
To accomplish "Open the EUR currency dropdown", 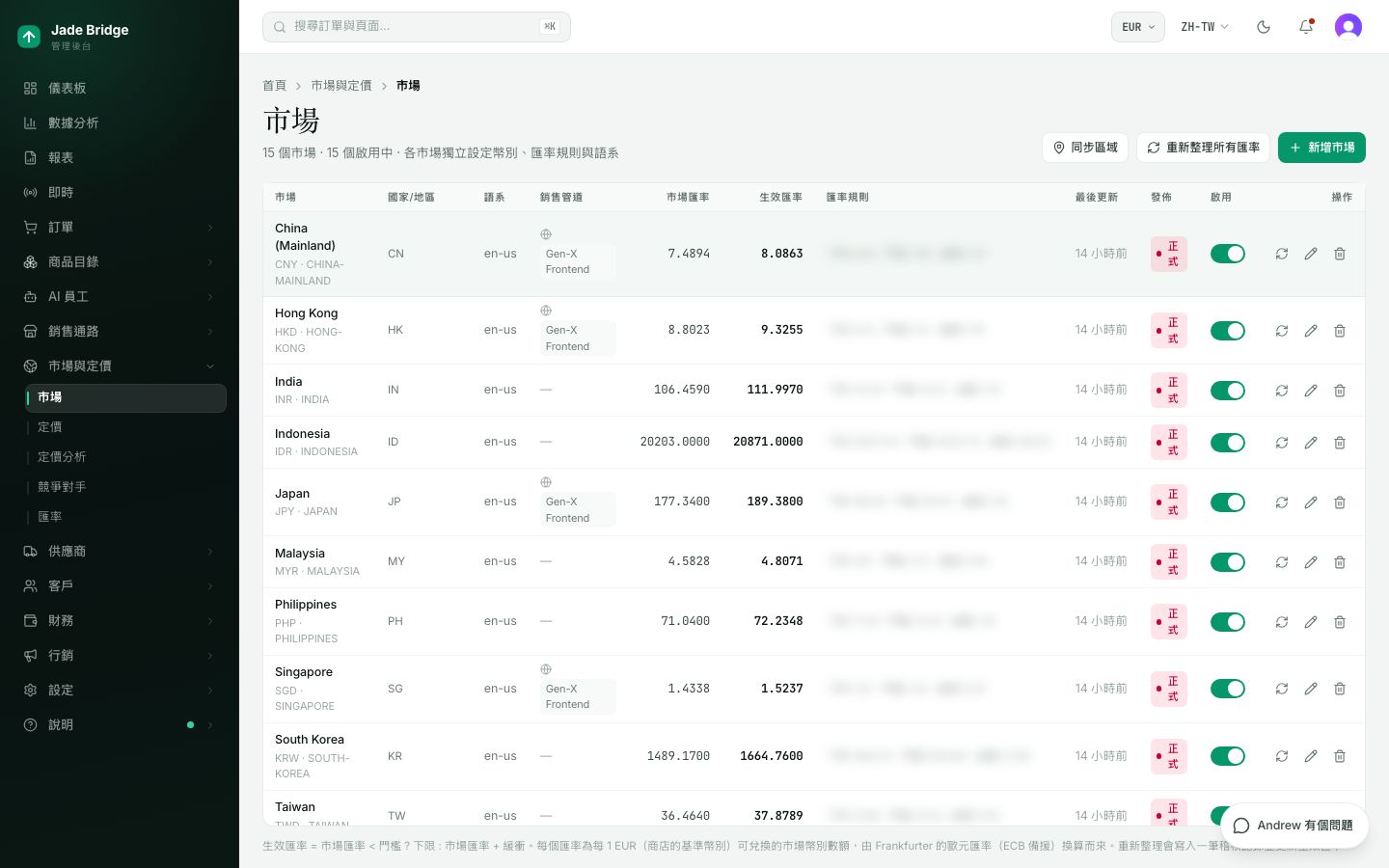I will [1138, 27].
